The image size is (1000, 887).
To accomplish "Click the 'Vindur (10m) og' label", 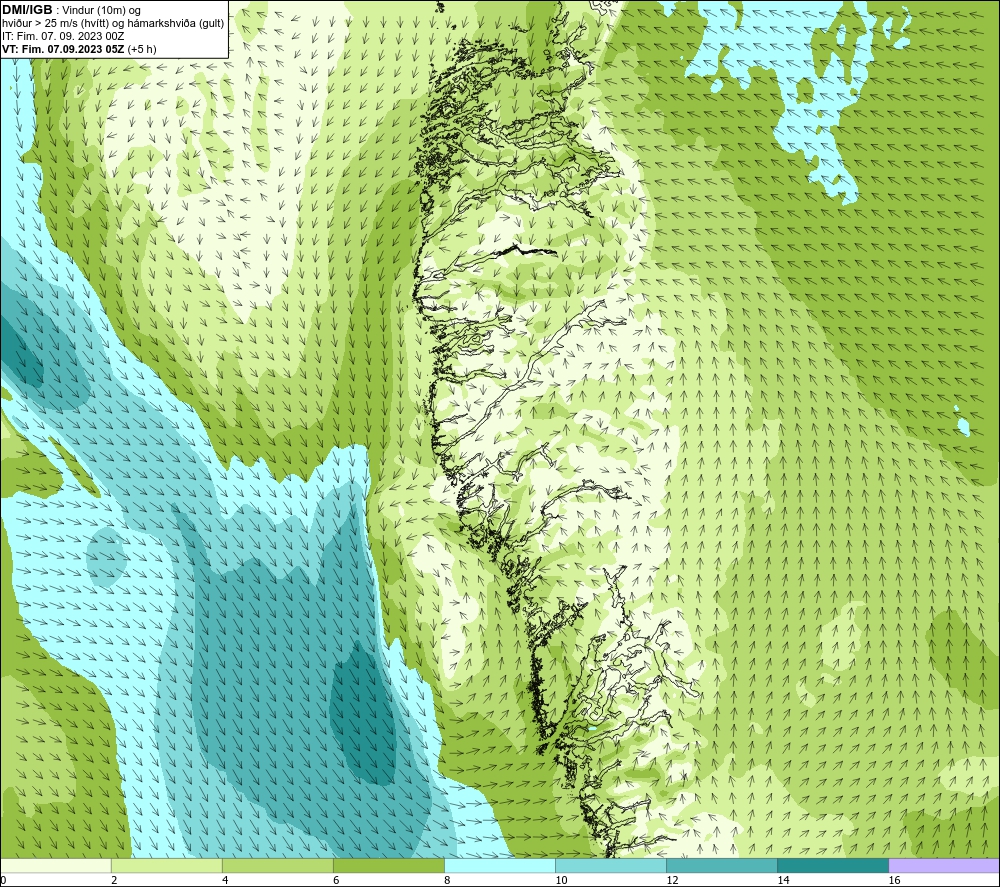I will coord(101,11).
